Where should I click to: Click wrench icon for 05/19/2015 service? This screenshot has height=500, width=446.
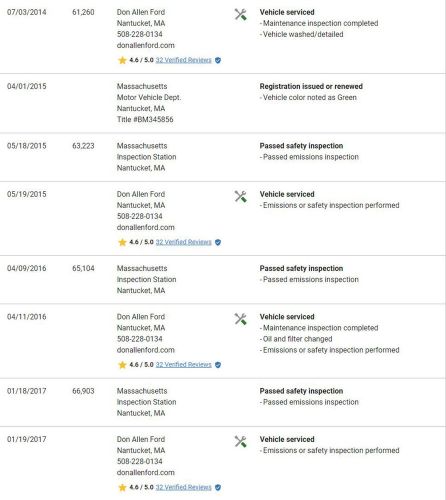click(240, 197)
